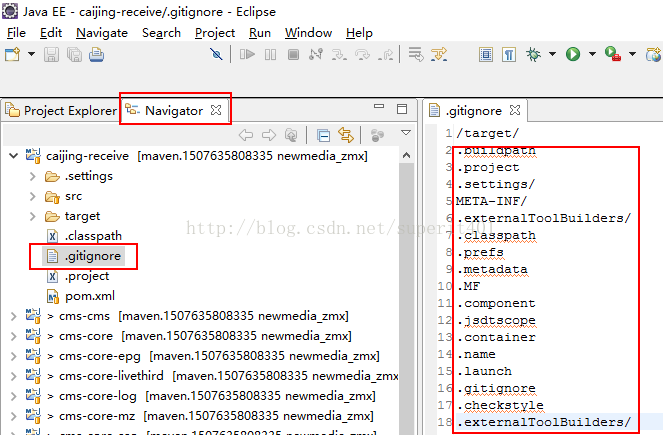Image resolution: width=663 pixels, height=435 pixels.
Task: Click the Drop to Frame icon
Action: (416, 54)
